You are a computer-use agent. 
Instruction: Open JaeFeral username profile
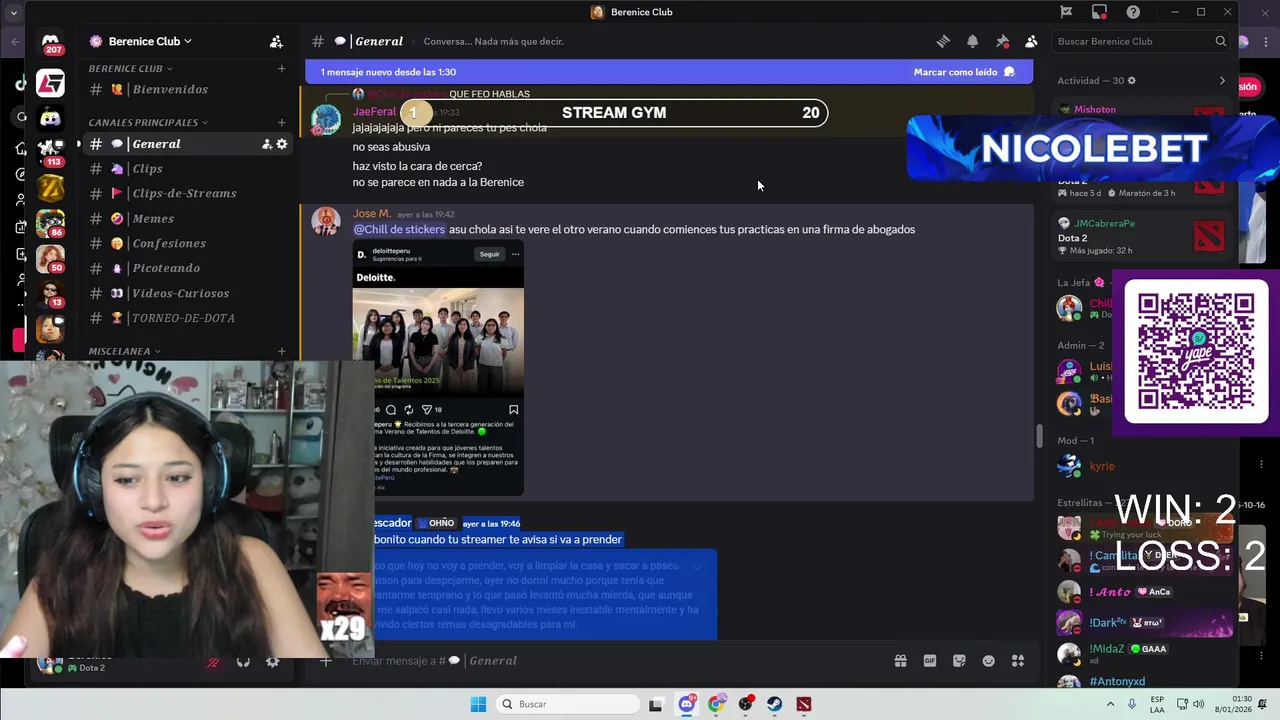pos(374,112)
